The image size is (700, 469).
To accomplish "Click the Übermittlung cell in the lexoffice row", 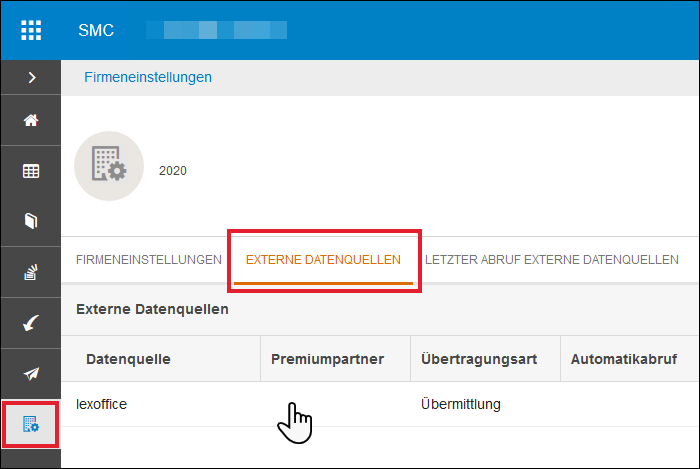I will click(461, 404).
